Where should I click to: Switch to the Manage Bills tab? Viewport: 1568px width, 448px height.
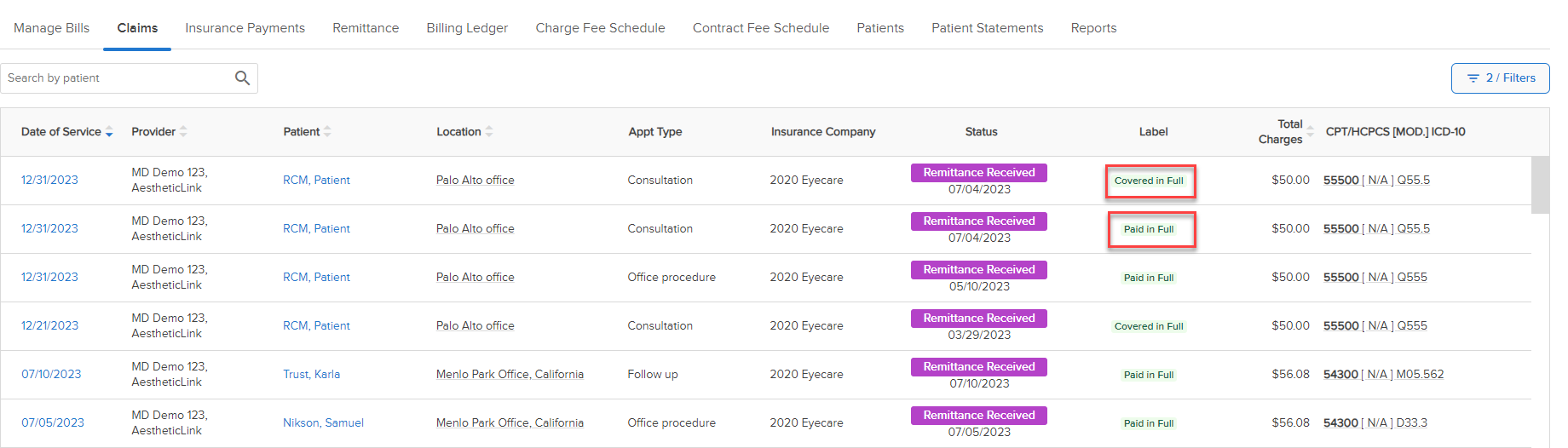[52, 28]
